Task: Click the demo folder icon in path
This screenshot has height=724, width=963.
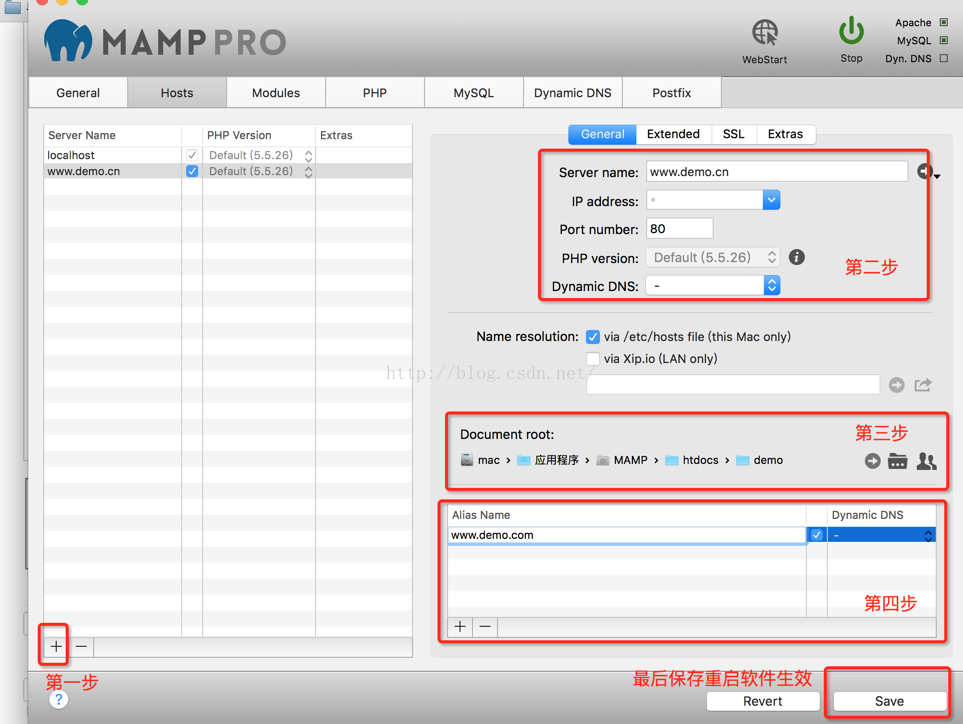Action: (x=743, y=460)
